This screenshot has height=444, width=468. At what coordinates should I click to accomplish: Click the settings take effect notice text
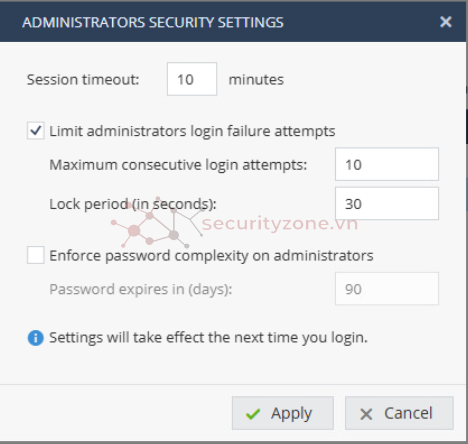pos(208,338)
